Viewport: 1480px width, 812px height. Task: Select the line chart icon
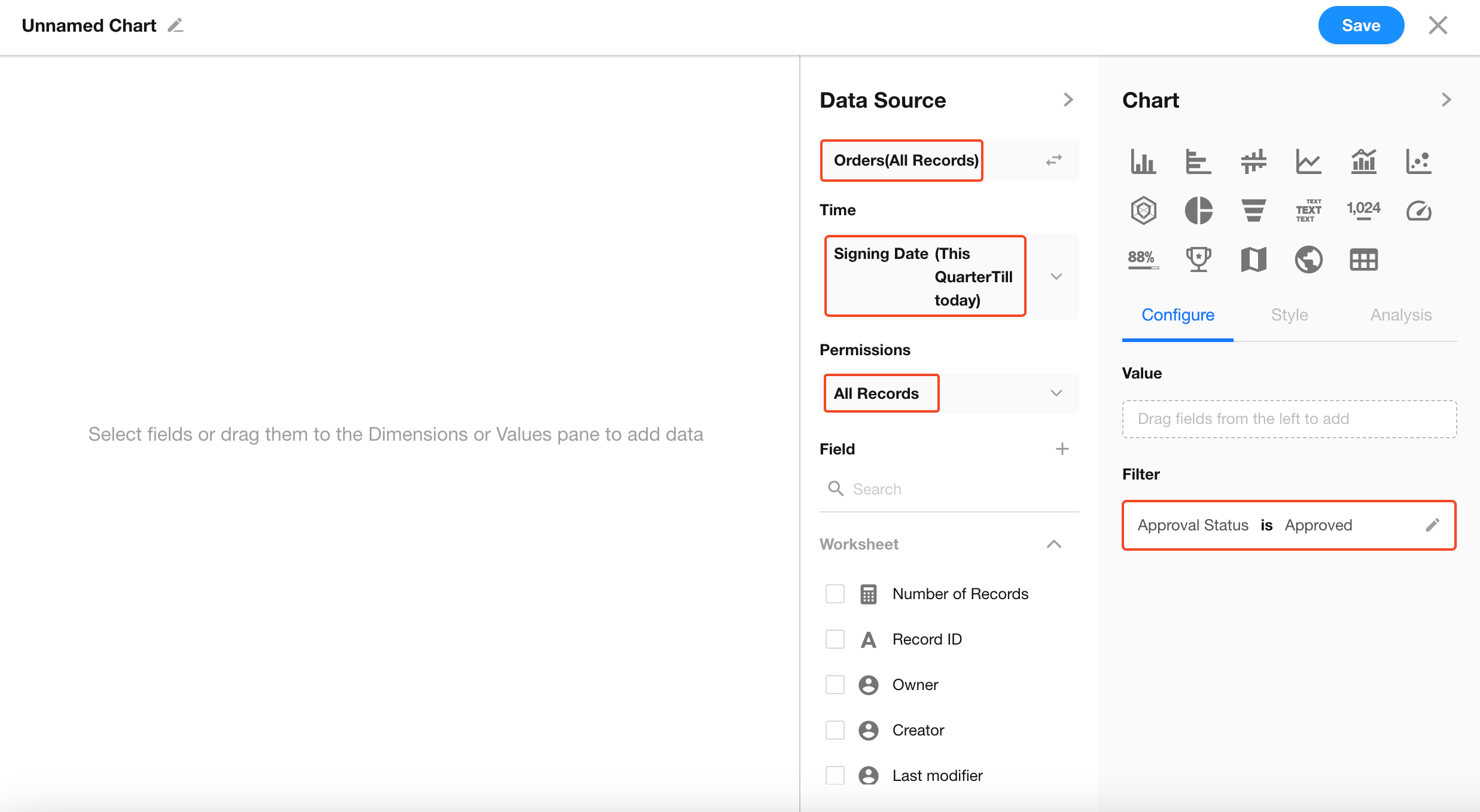[1308, 161]
